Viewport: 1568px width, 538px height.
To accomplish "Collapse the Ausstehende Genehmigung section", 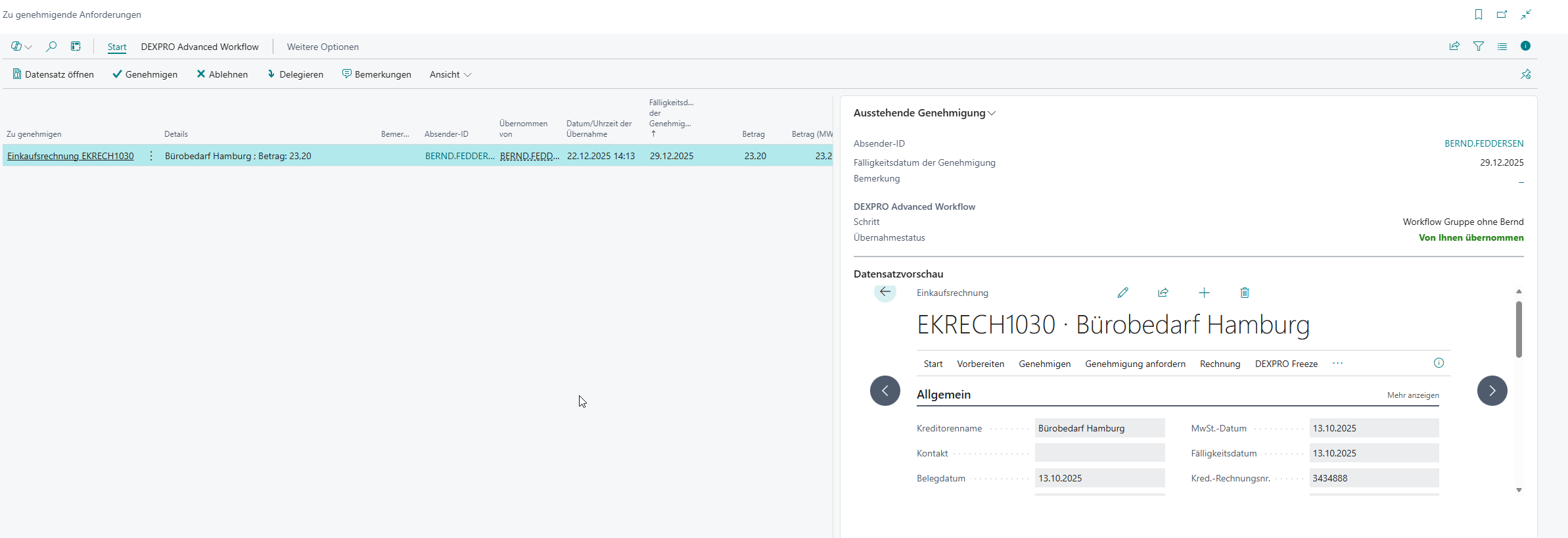I will point(925,113).
